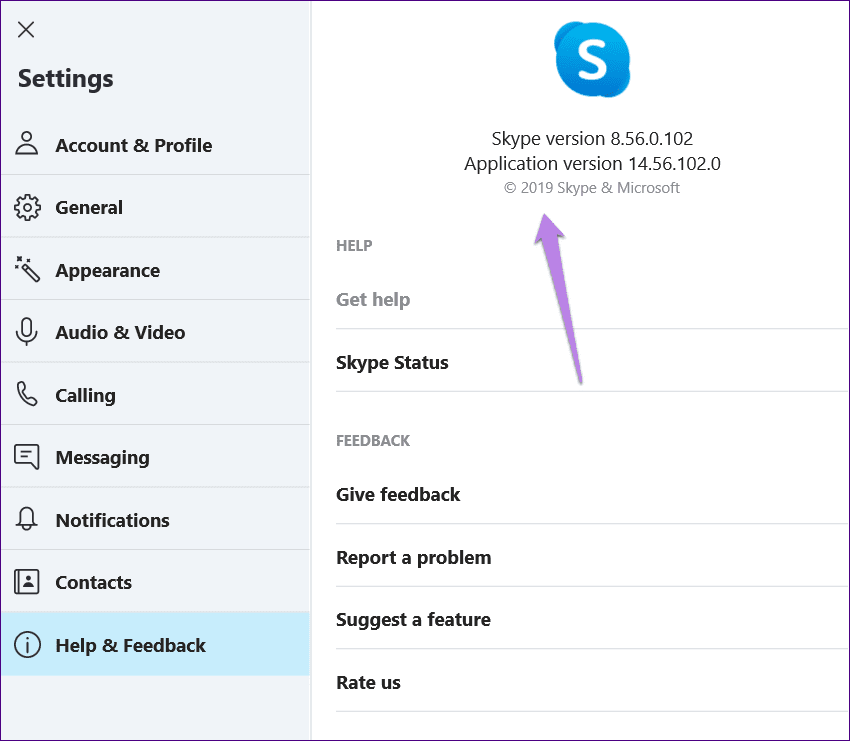Click the Messaging chat bubble icon
Viewport: 850px width, 741px height.
(27, 457)
